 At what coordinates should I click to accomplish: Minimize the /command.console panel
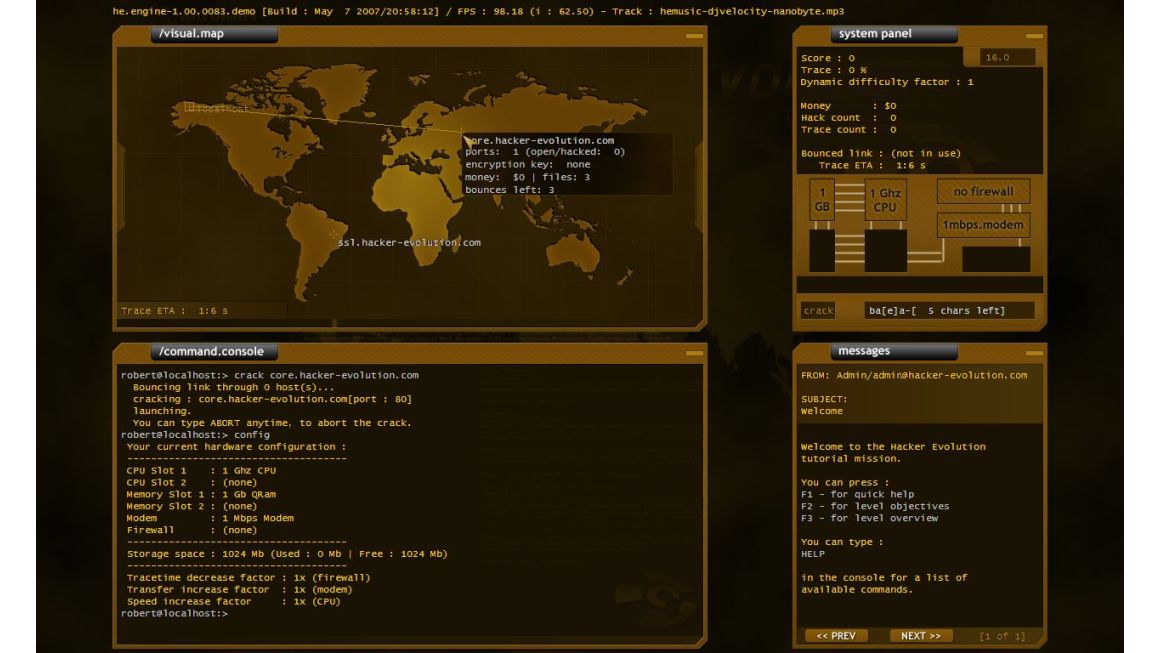[694, 353]
